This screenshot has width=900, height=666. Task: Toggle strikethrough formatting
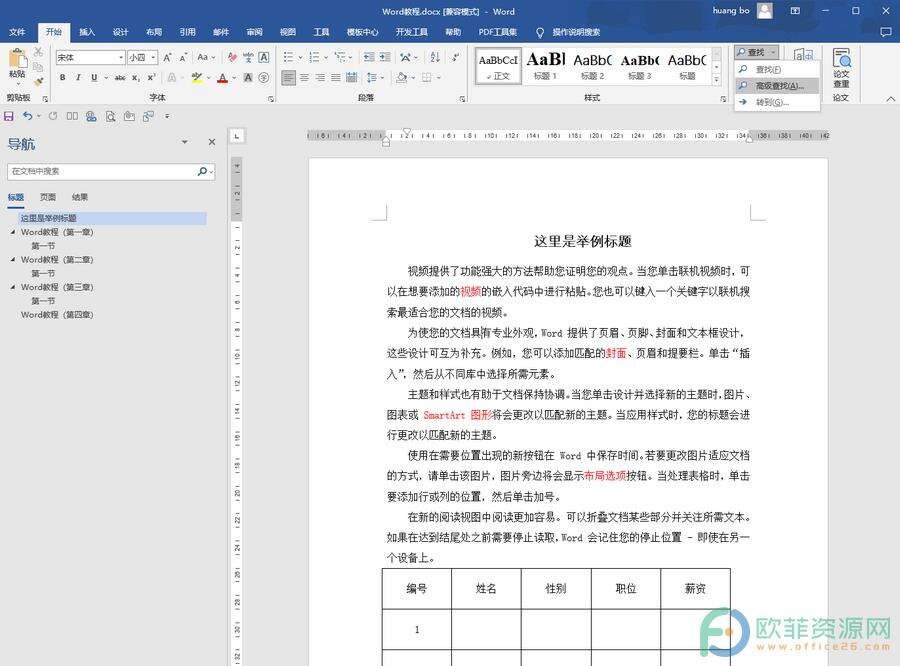point(118,78)
